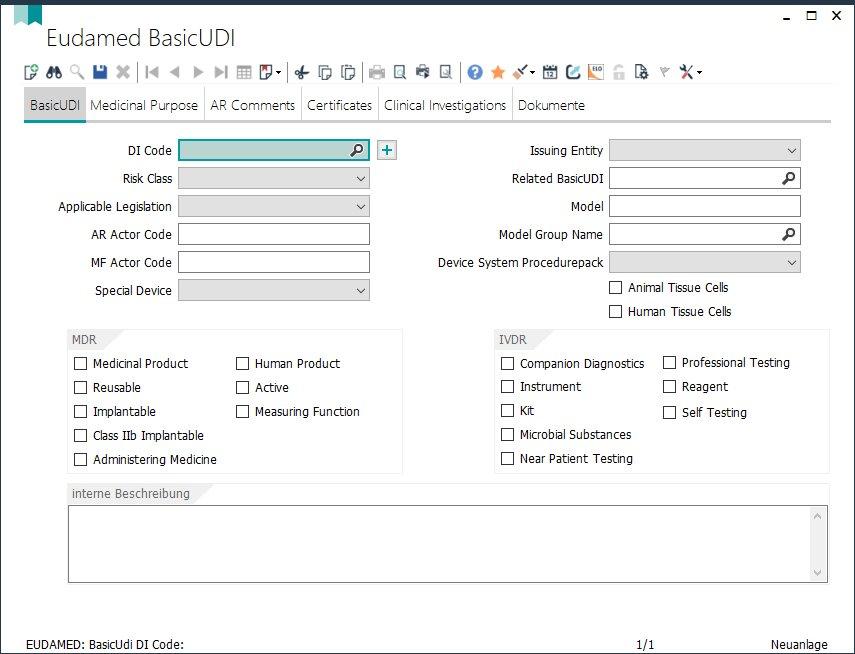Viewport: 855px width, 654px height.
Task: Enable the Human Product checkbox
Action: click(242, 363)
